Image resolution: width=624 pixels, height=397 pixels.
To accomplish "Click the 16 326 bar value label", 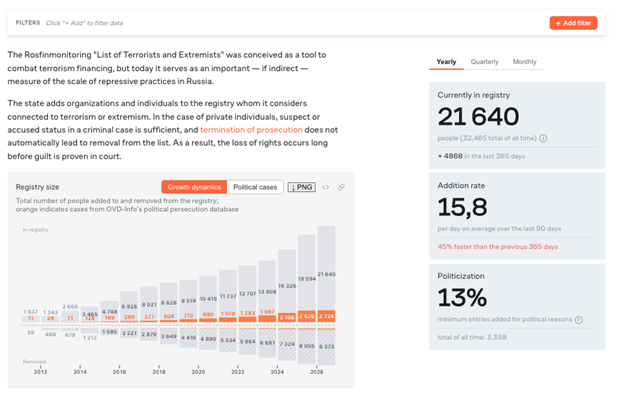I will click(287, 286).
